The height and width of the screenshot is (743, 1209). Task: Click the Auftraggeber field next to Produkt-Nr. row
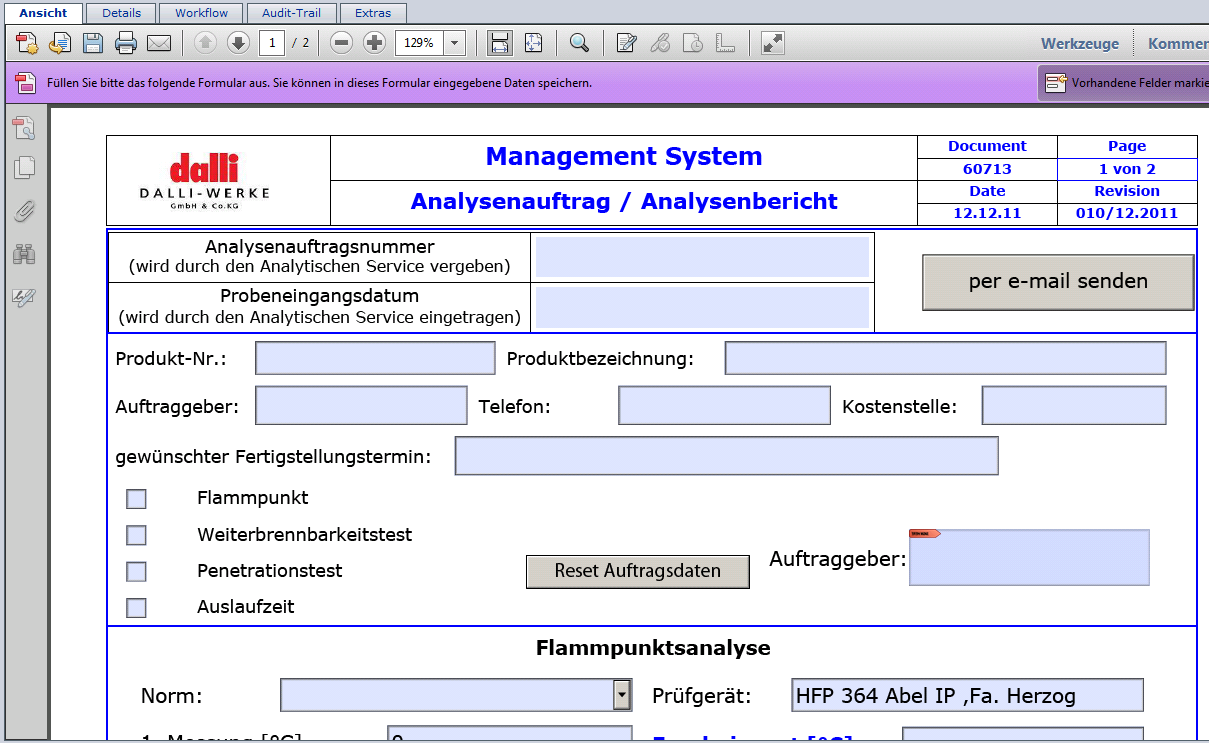(x=361, y=406)
